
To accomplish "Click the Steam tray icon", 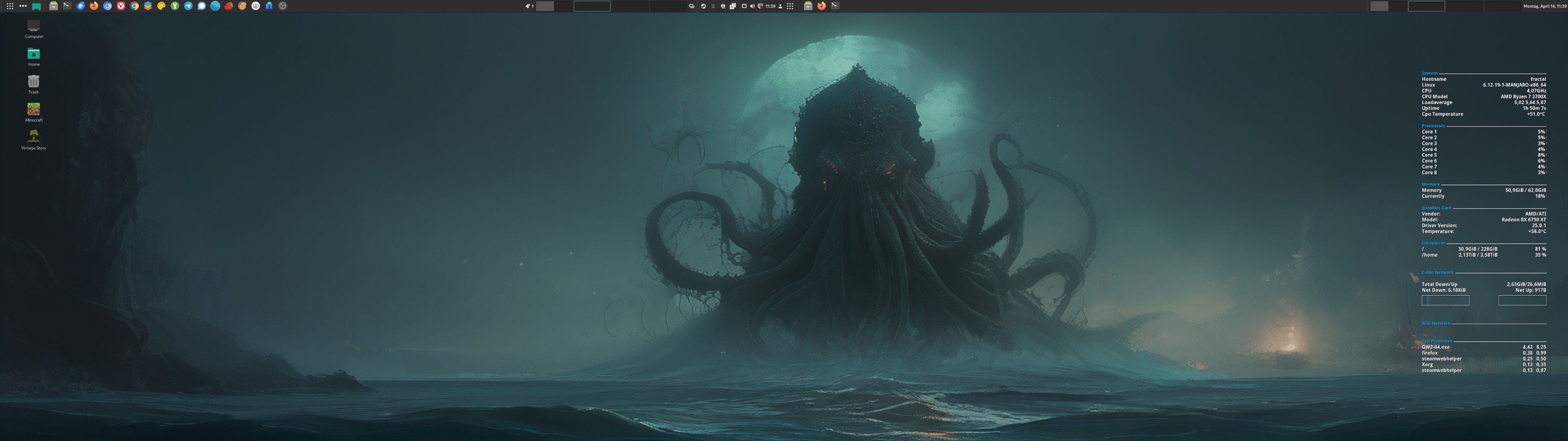I will 703,6.
